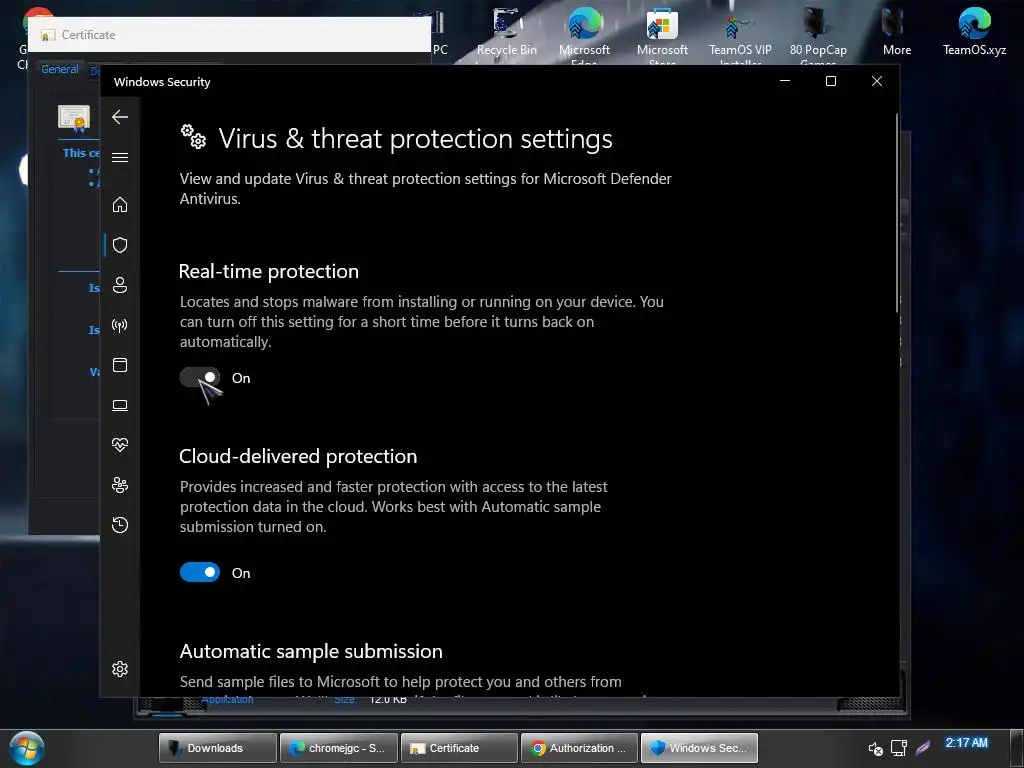This screenshot has width=1024, height=768.
Task: Switch to Downloads taskbar window
Action: [217, 748]
